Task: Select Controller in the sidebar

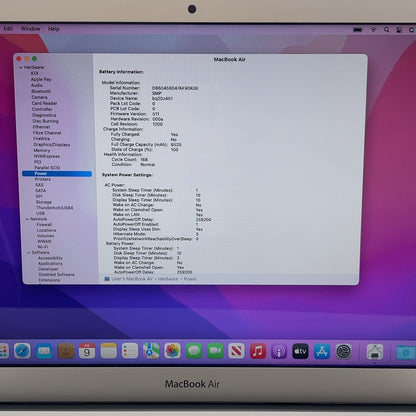Action: tap(42, 109)
